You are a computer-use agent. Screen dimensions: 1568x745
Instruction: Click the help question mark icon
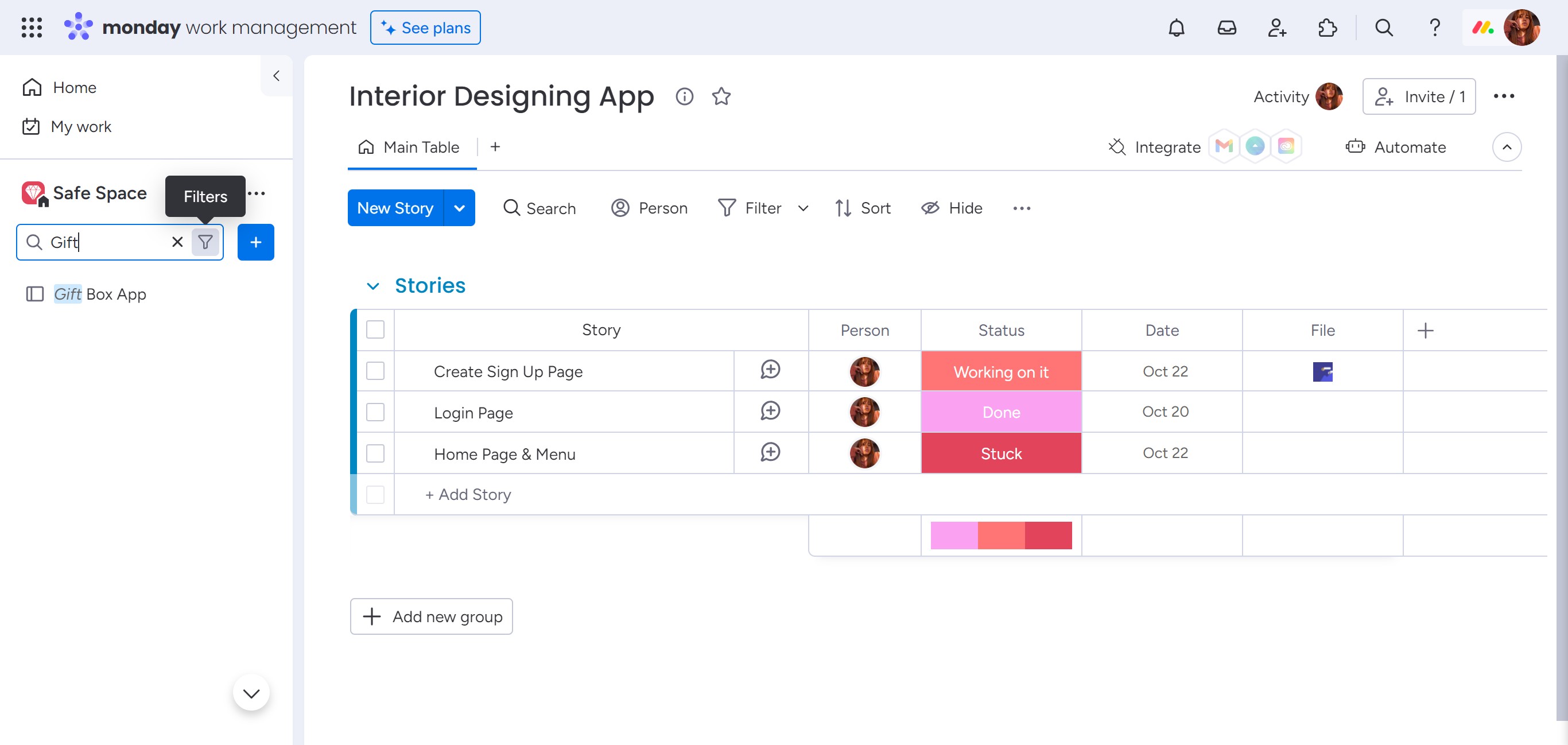1434,28
